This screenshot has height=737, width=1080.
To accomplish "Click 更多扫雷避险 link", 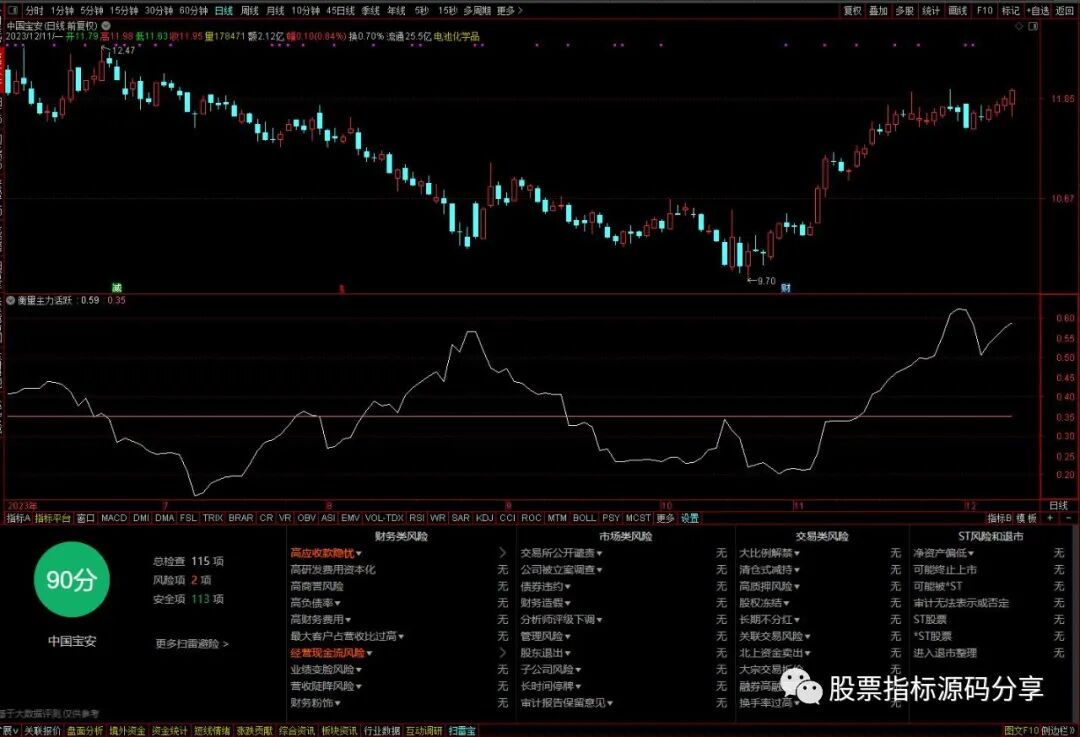I will tap(191, 643).
